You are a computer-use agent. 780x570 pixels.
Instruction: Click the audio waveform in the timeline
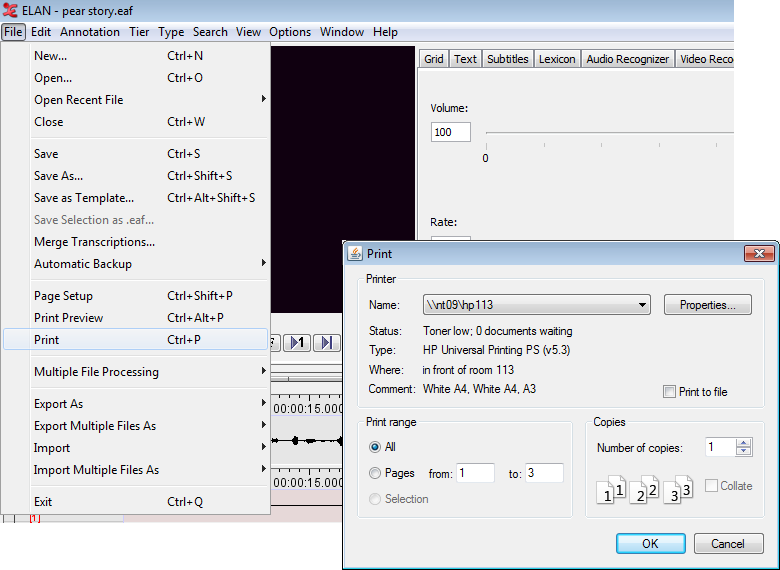(x=306, y=441)
